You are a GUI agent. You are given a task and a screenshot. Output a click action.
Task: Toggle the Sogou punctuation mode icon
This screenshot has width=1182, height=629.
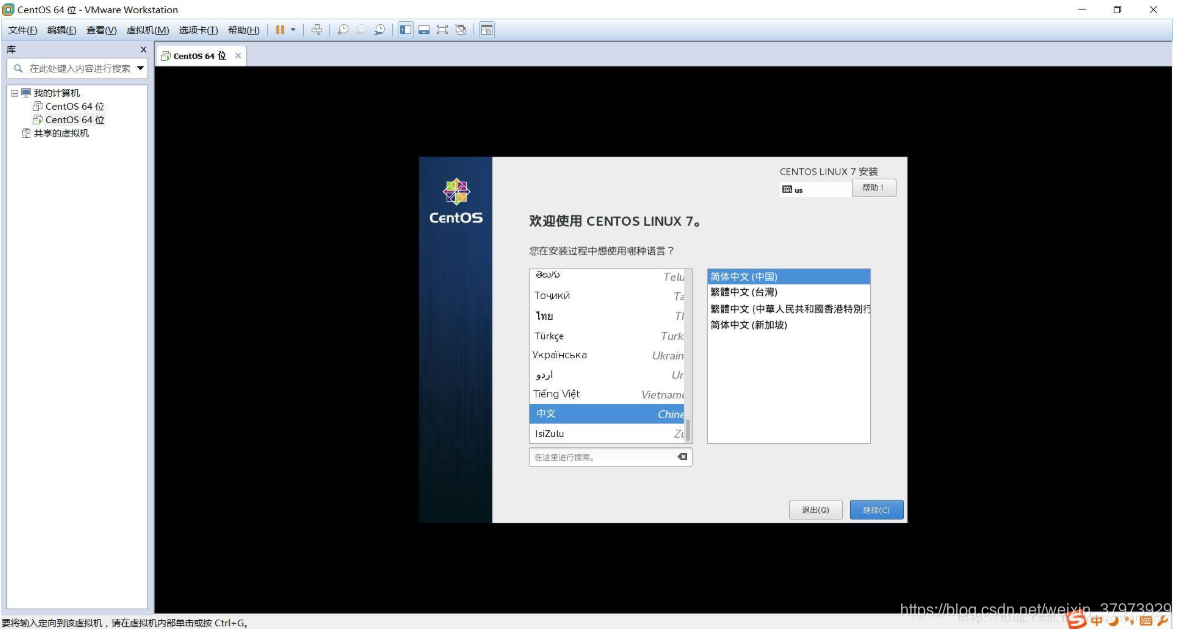[1129, 621]
